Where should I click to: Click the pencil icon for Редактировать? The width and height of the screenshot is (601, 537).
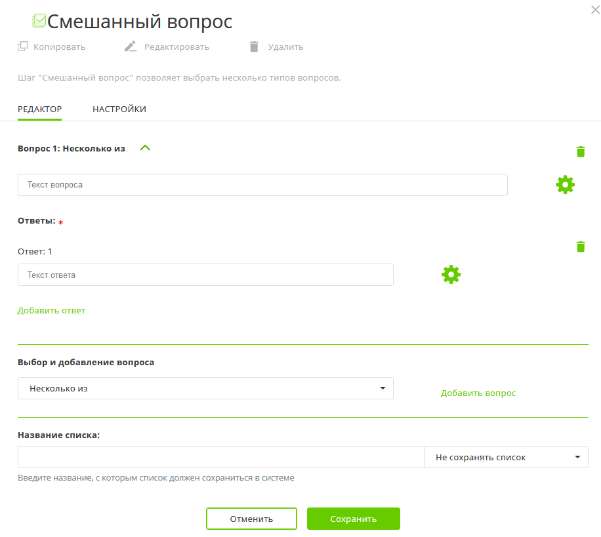click(x=130, y=46)
